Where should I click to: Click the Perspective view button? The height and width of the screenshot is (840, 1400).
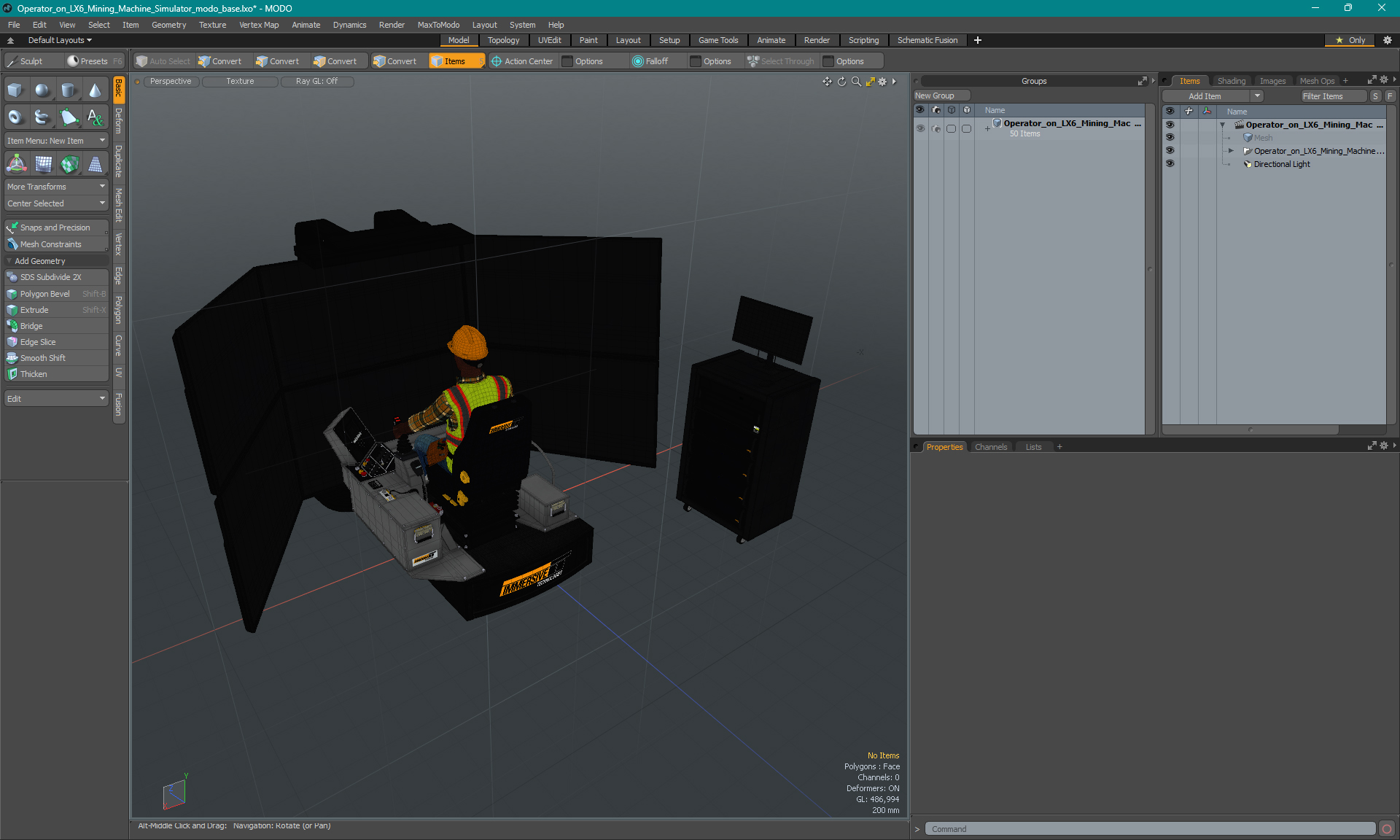(x=171, y=82)
